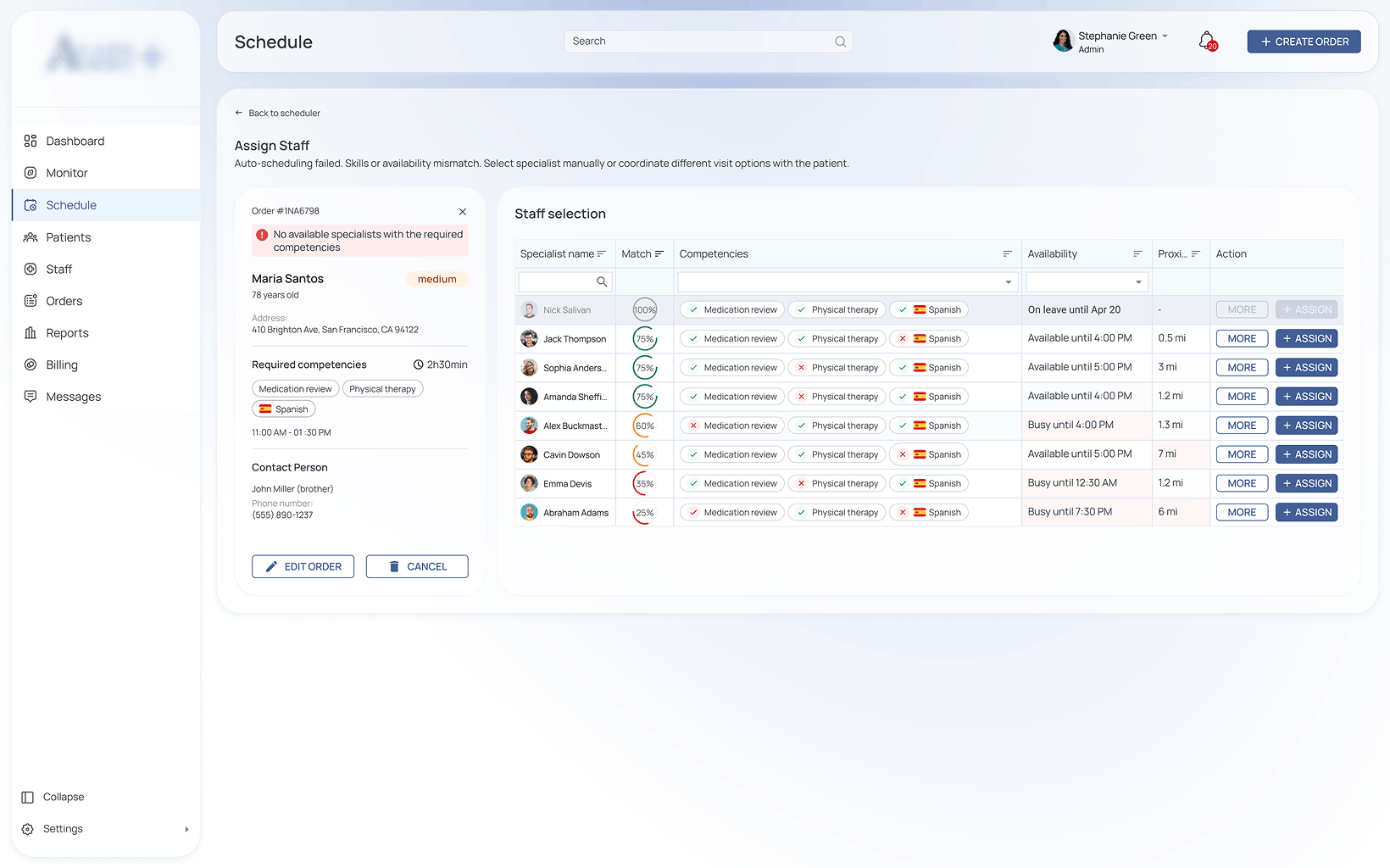Click the specialist name search field
Viewport: 1390px width, 868px height.
click(557, 282)
